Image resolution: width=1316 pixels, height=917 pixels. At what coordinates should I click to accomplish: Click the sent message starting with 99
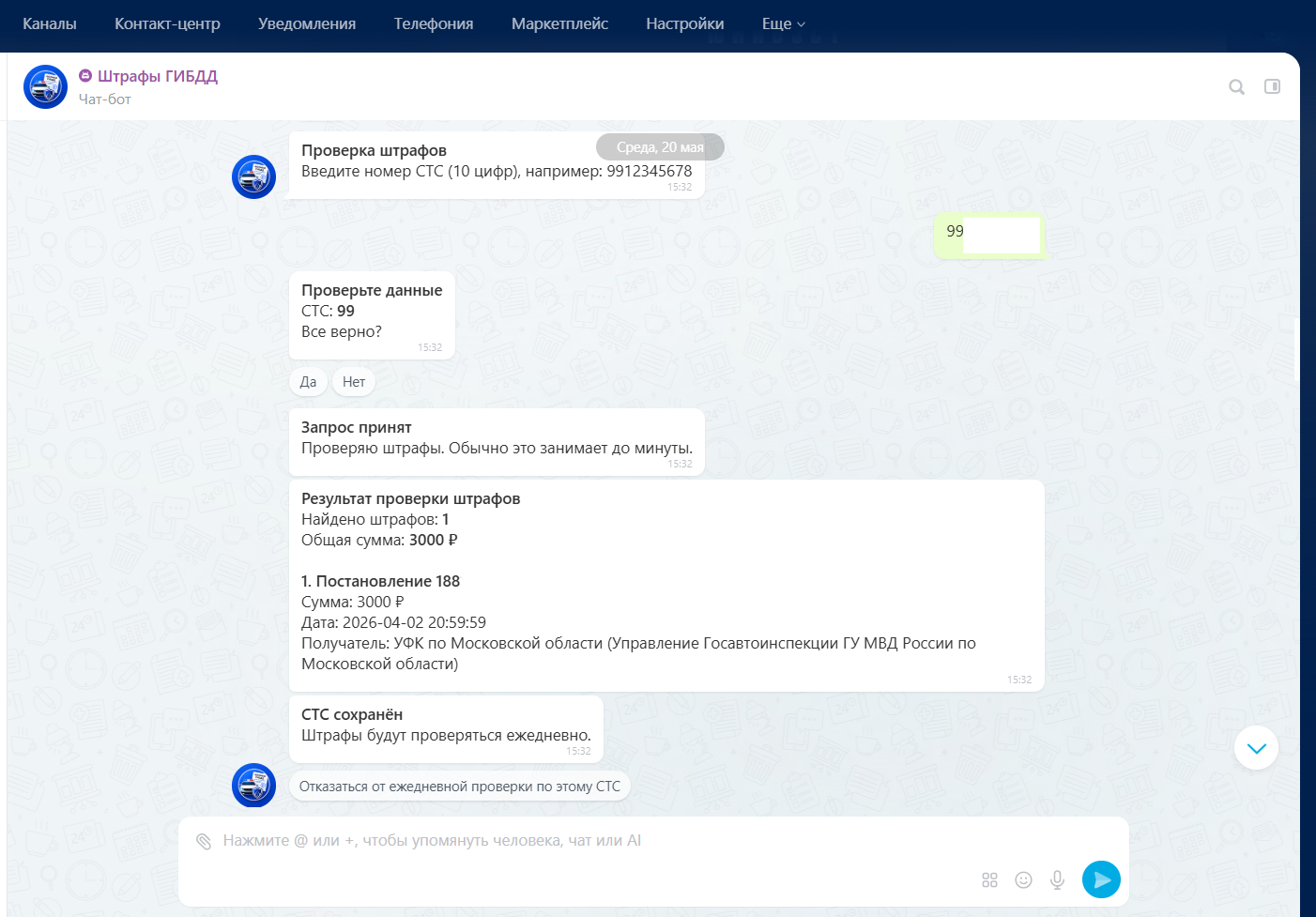tap(989, 235)
